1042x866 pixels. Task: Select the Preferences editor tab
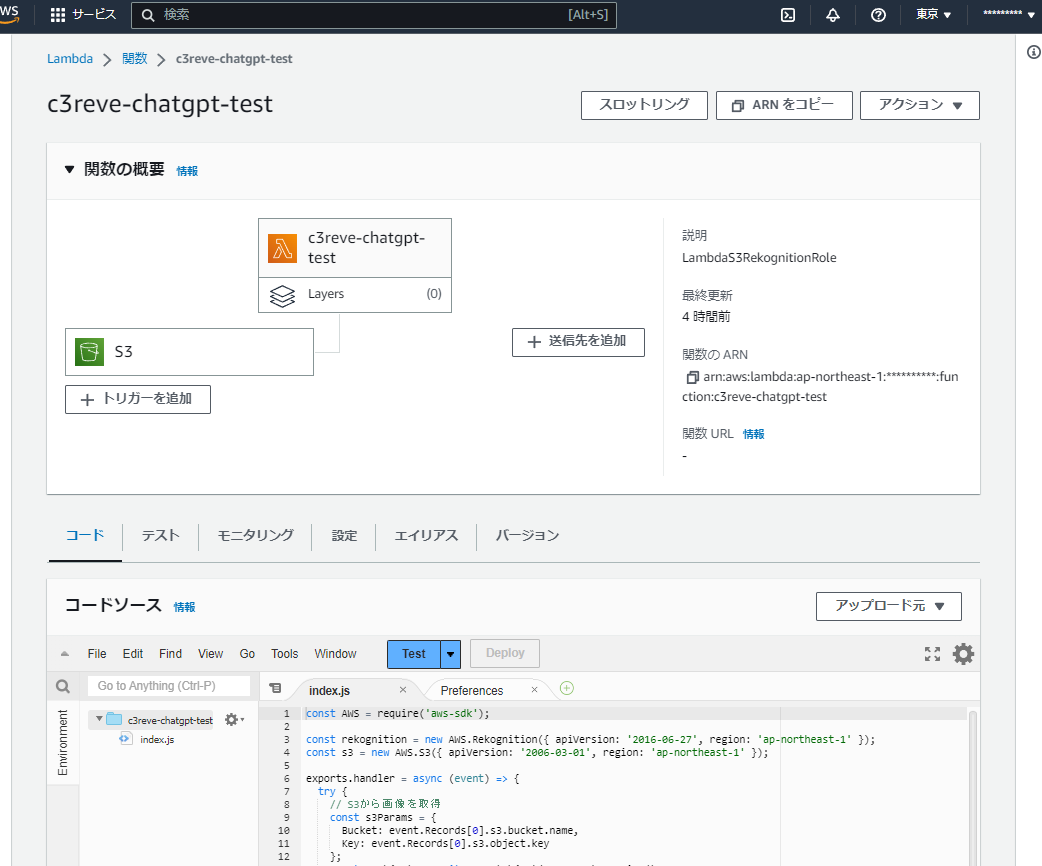tap(472, 691)
